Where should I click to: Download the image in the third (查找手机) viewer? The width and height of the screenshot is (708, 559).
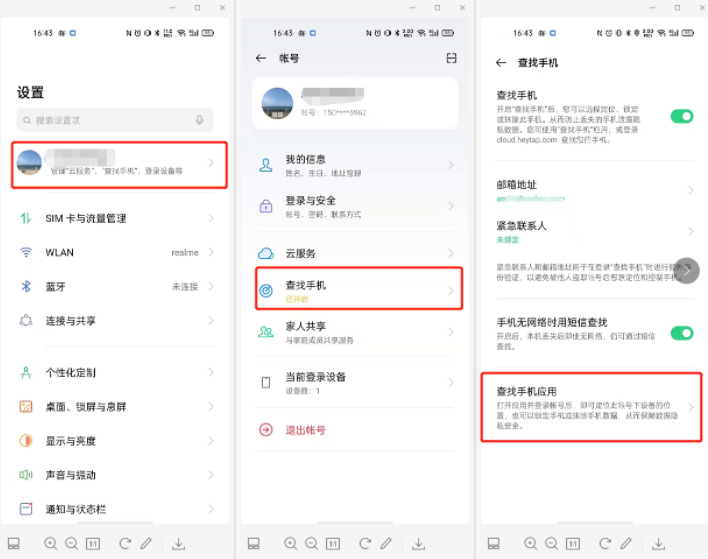tap(658, 544)
